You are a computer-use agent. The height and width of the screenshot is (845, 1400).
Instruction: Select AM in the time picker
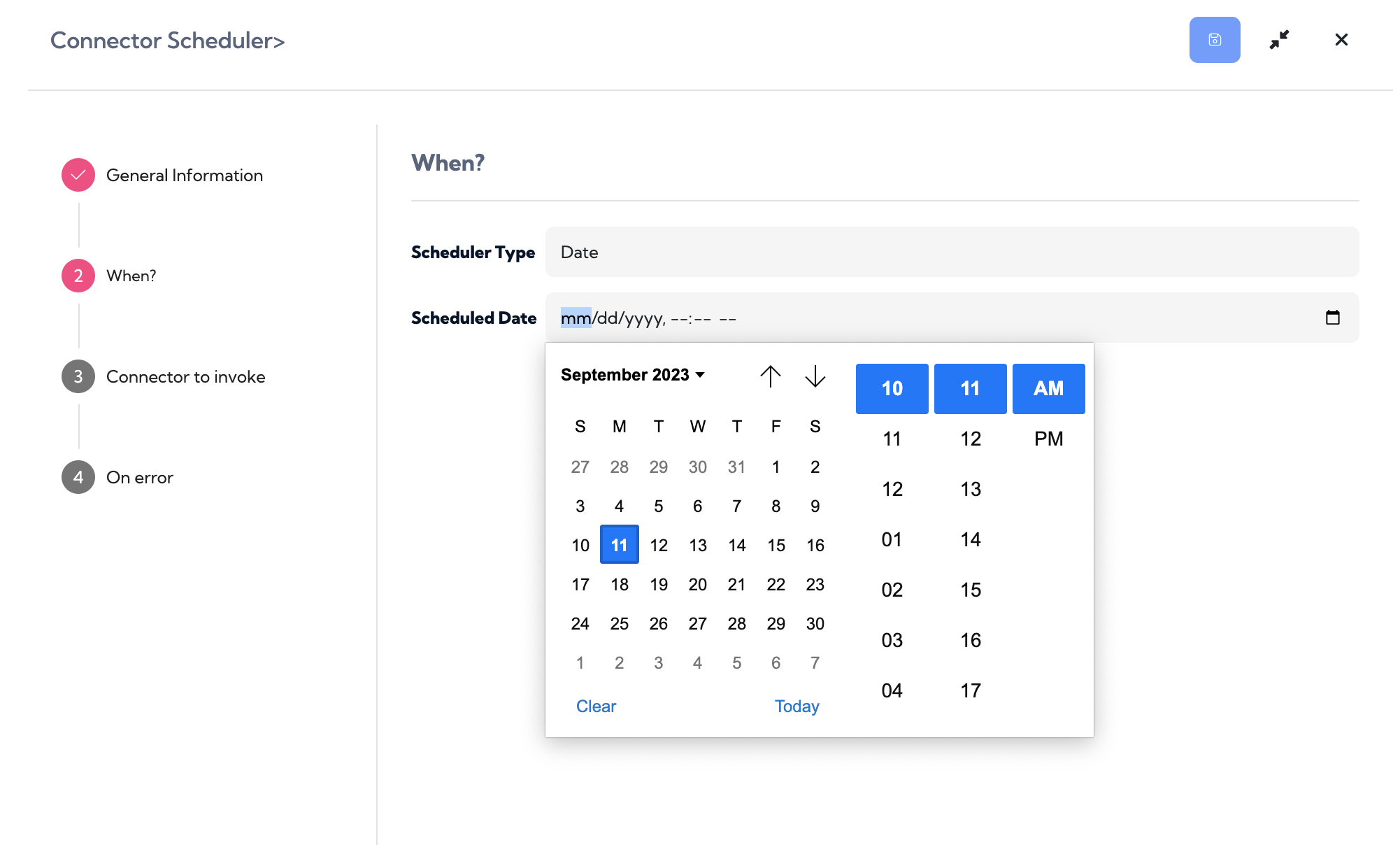pyautogui.click(x=1048, y=388)
